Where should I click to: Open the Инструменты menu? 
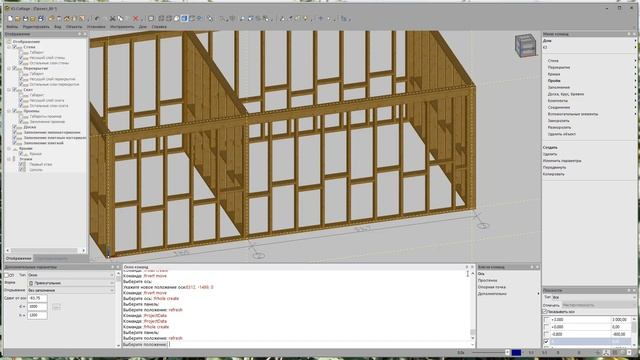click(122, 27)
